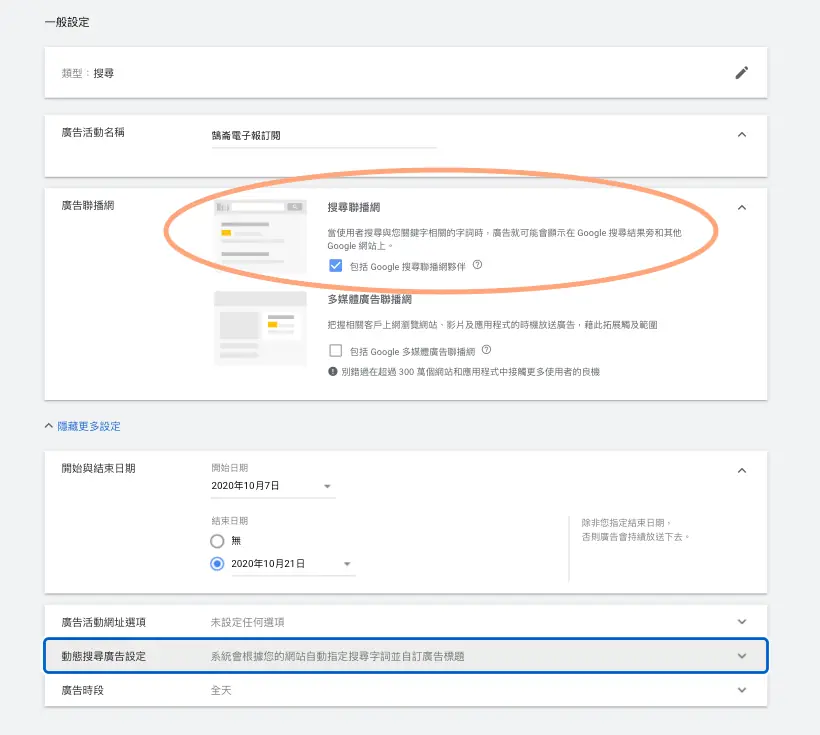Click the 全天 value text
This screenshot has width=820, height=735.
(221, 691)
